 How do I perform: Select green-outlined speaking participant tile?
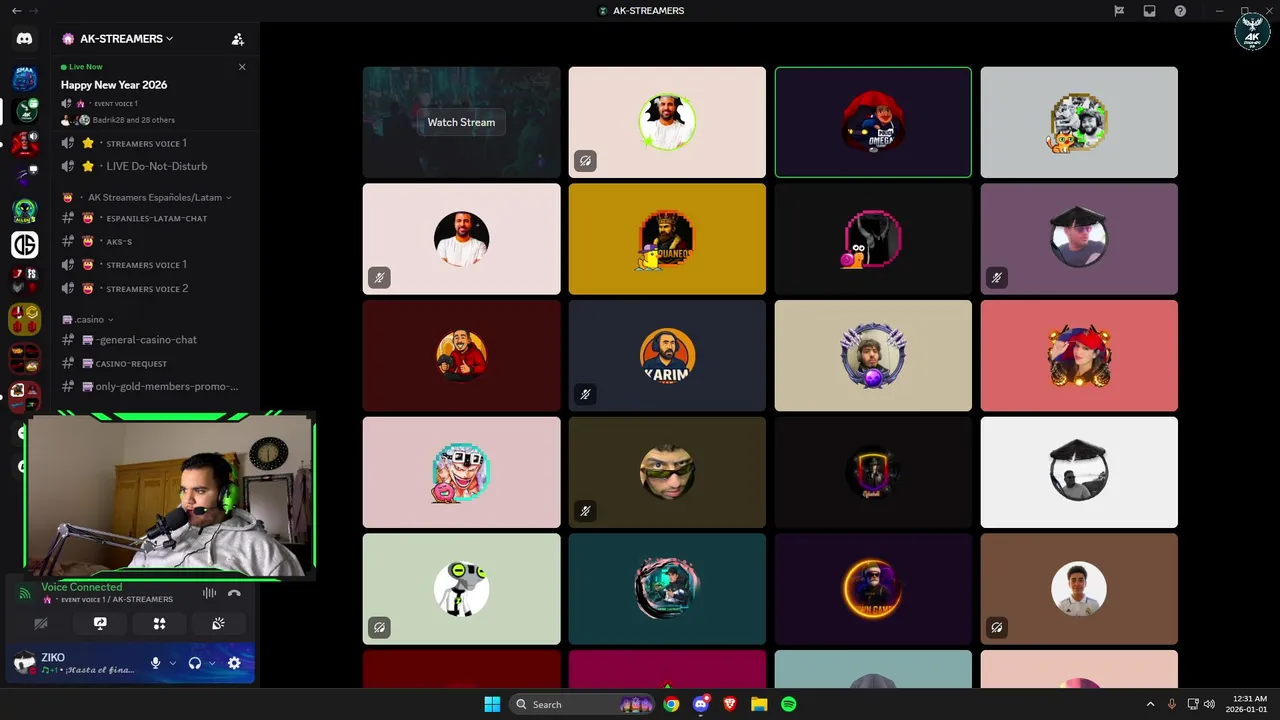(873, 122)
